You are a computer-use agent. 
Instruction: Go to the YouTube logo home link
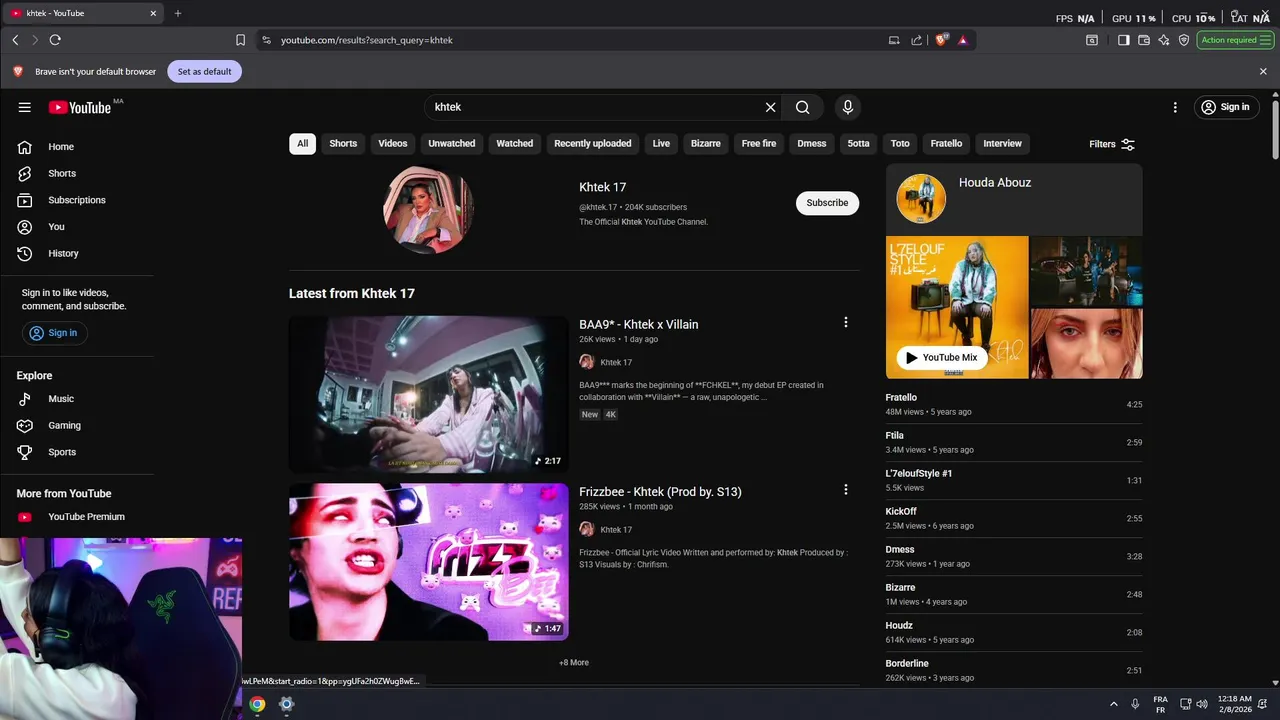coord(79,107)
